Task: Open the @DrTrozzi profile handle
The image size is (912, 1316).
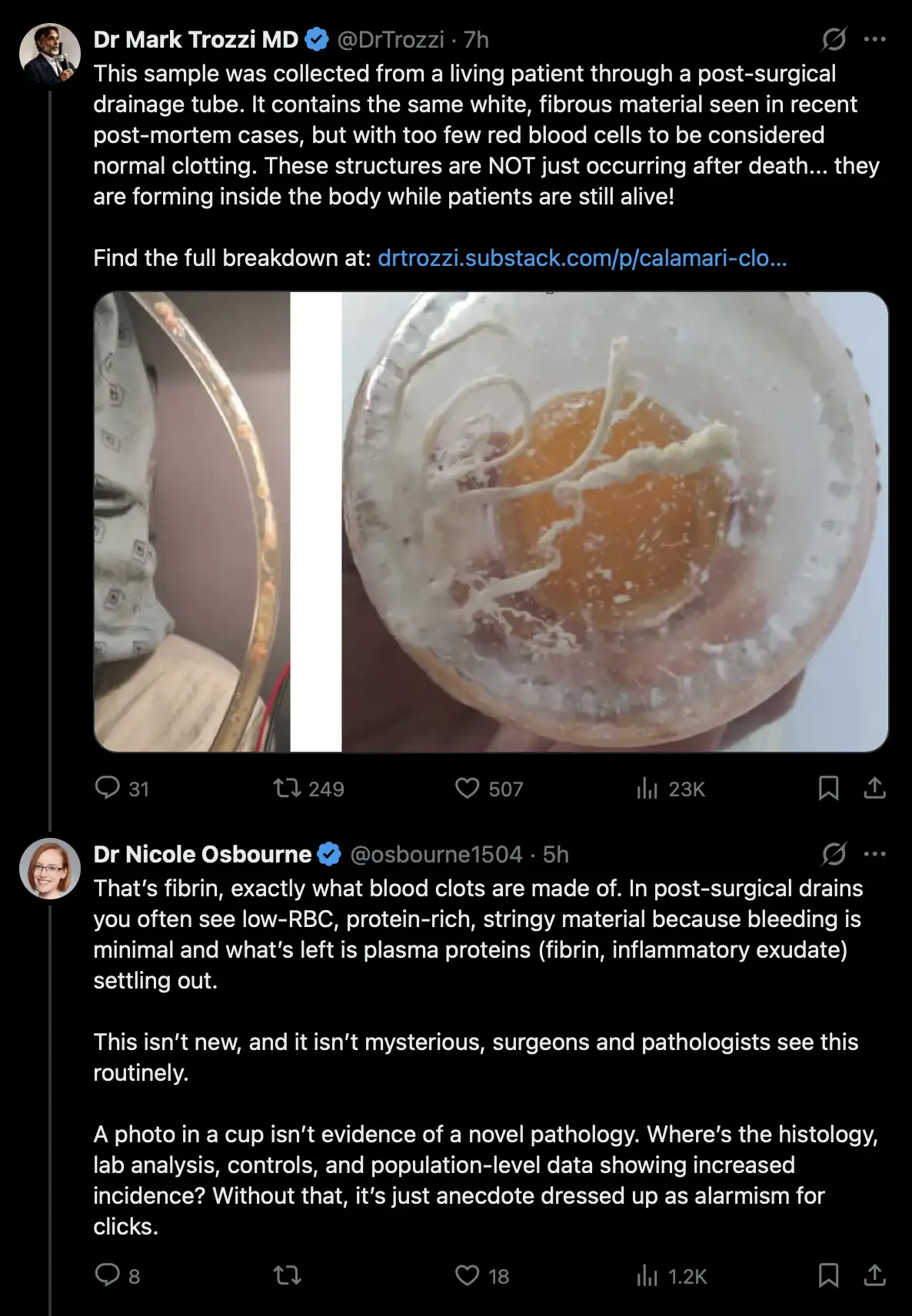Action: [391, 39]
